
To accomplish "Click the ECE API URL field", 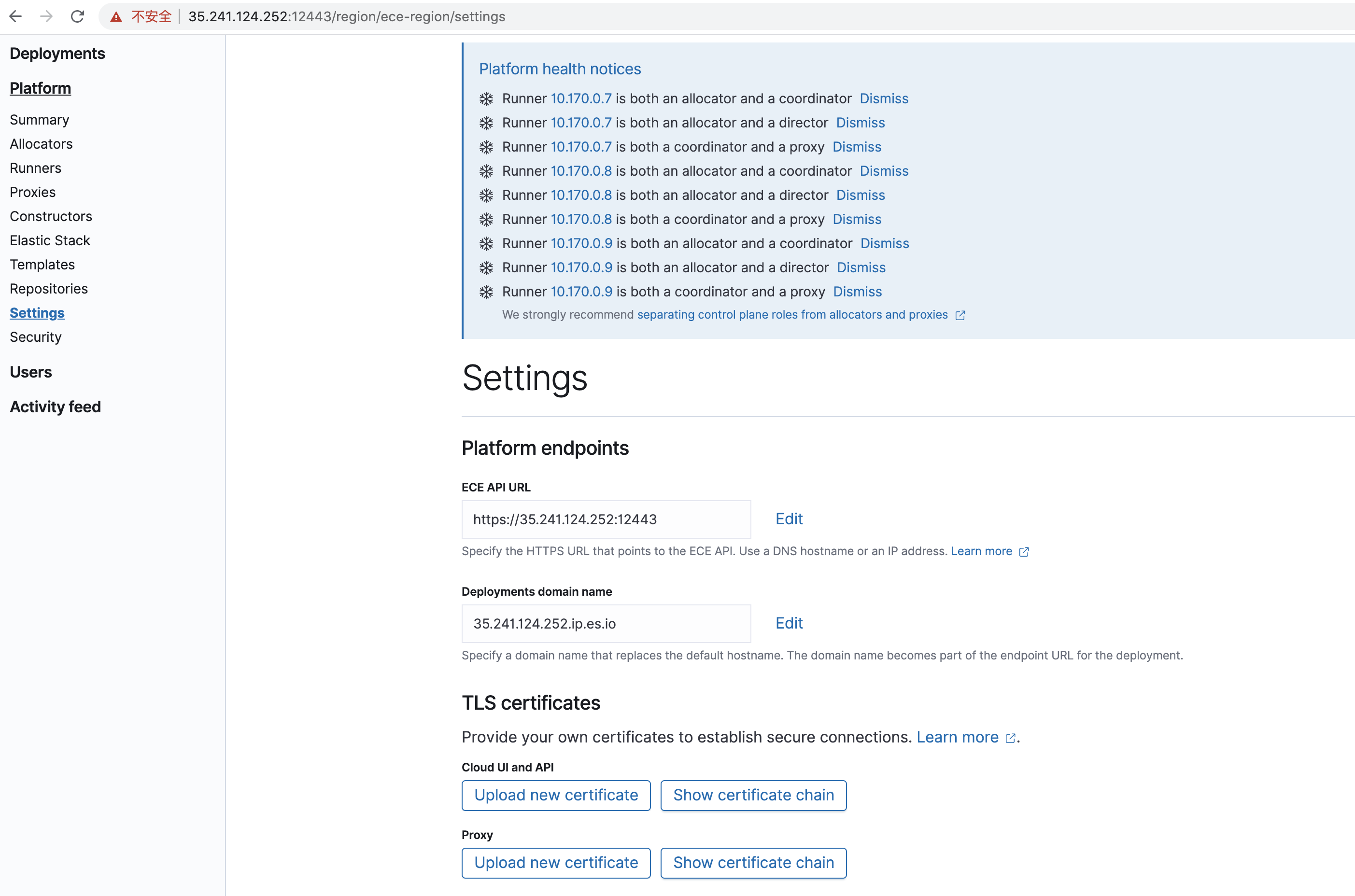I will click(606, 519).
